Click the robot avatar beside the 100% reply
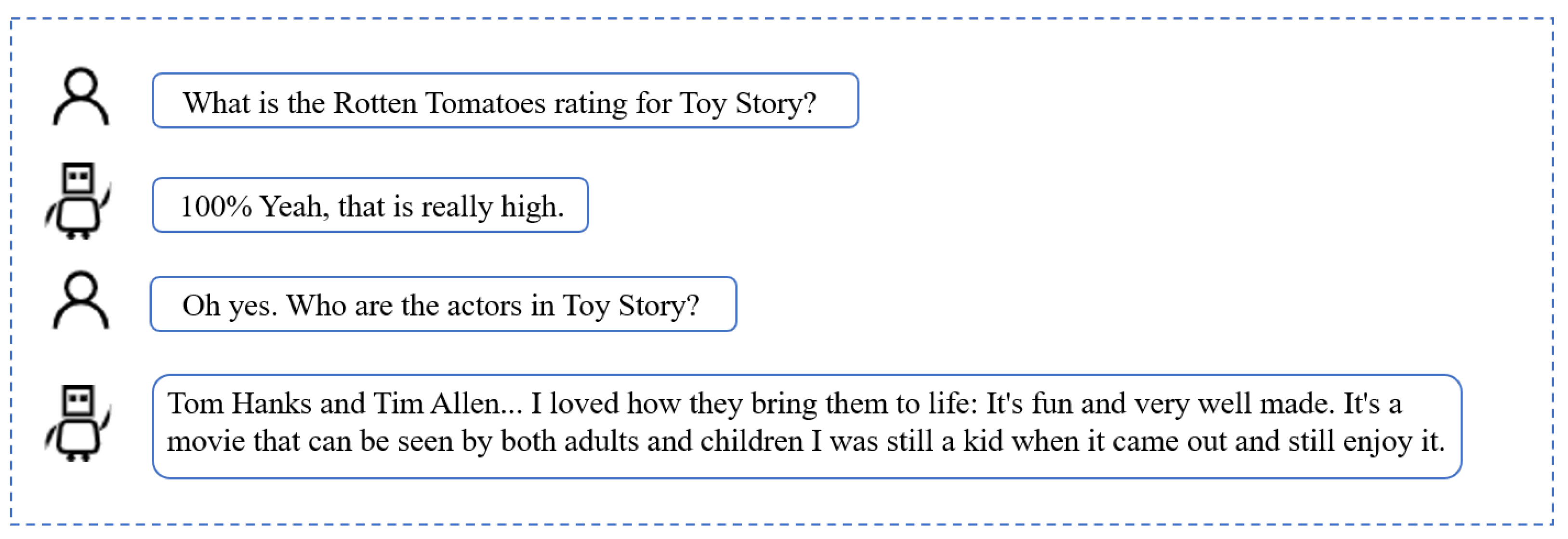The height and width of the screenshot is (539, 1568). click(79, 201)
